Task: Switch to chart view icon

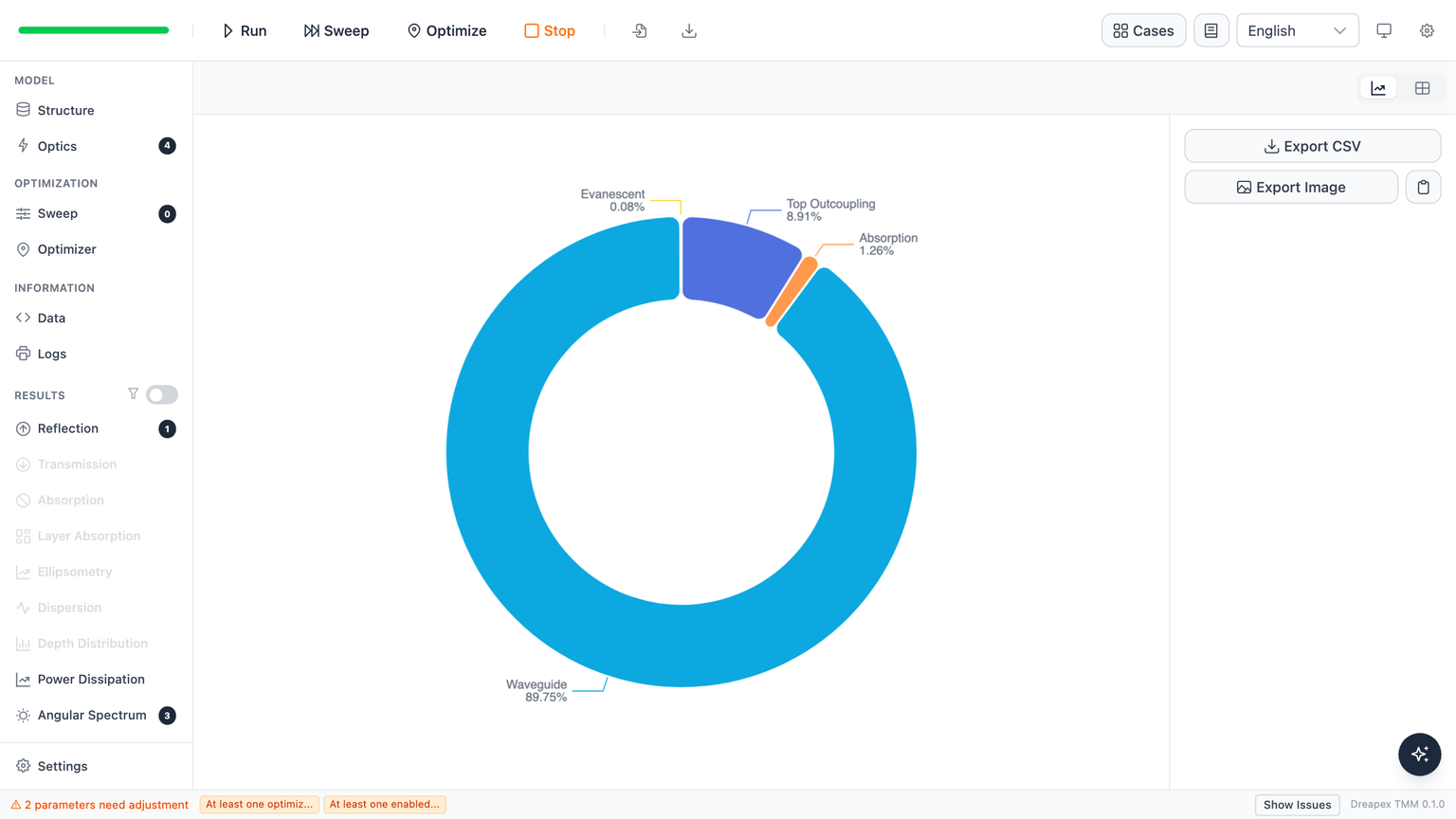Action: [x=1378, y=88]
